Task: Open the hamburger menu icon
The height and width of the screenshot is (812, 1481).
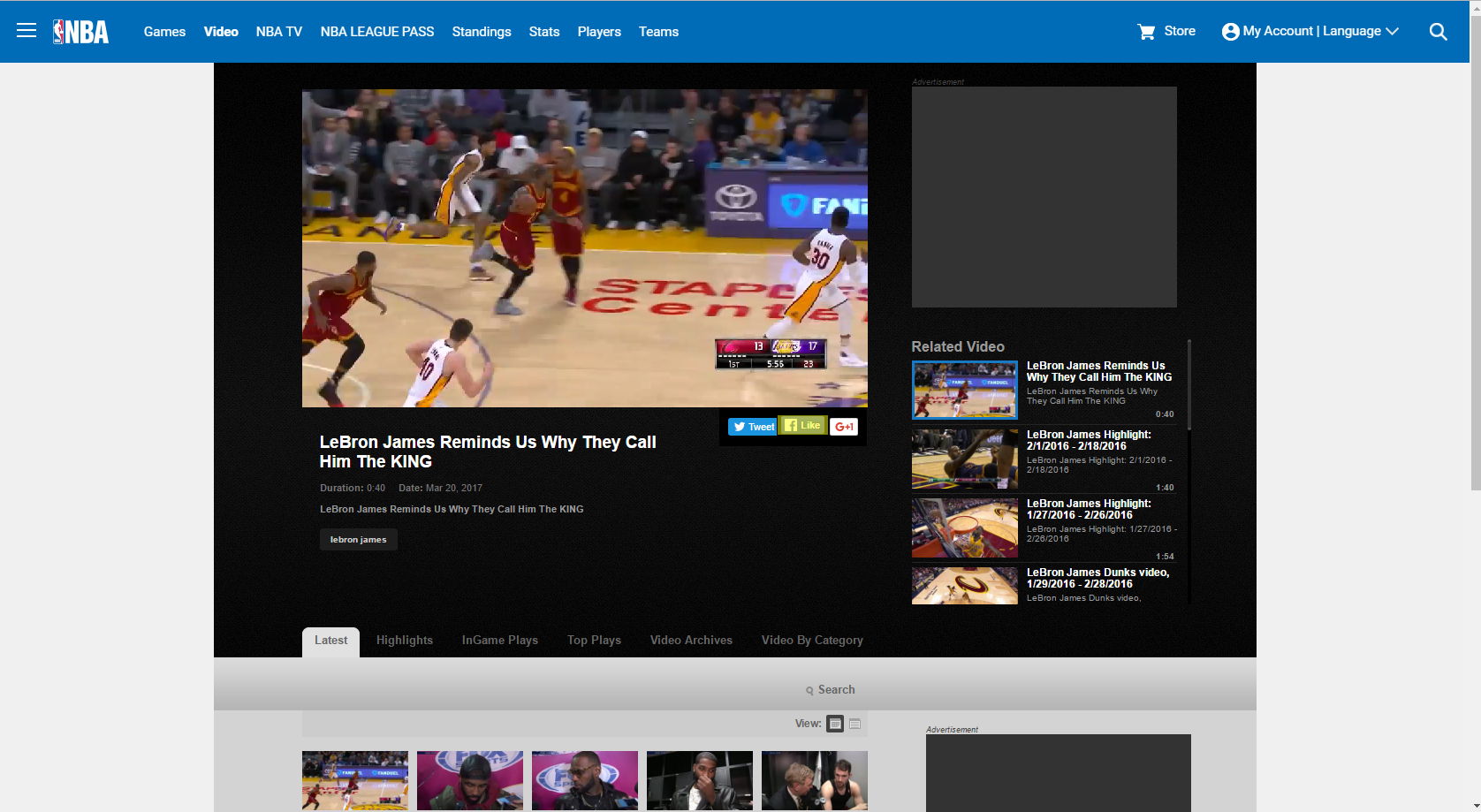Action: click(x=27, y=31)
